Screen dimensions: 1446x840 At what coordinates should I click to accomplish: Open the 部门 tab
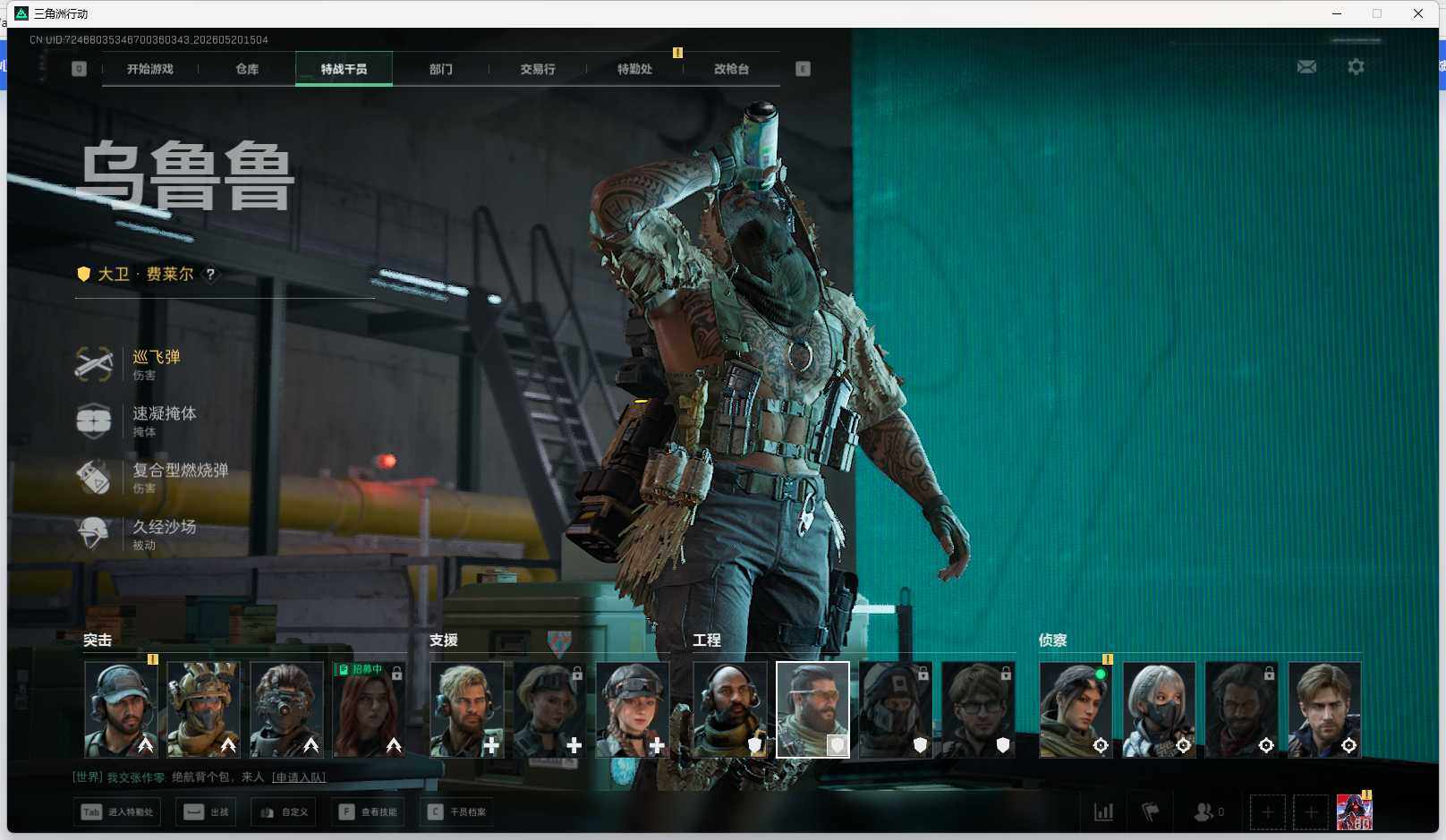coord(440,69)
